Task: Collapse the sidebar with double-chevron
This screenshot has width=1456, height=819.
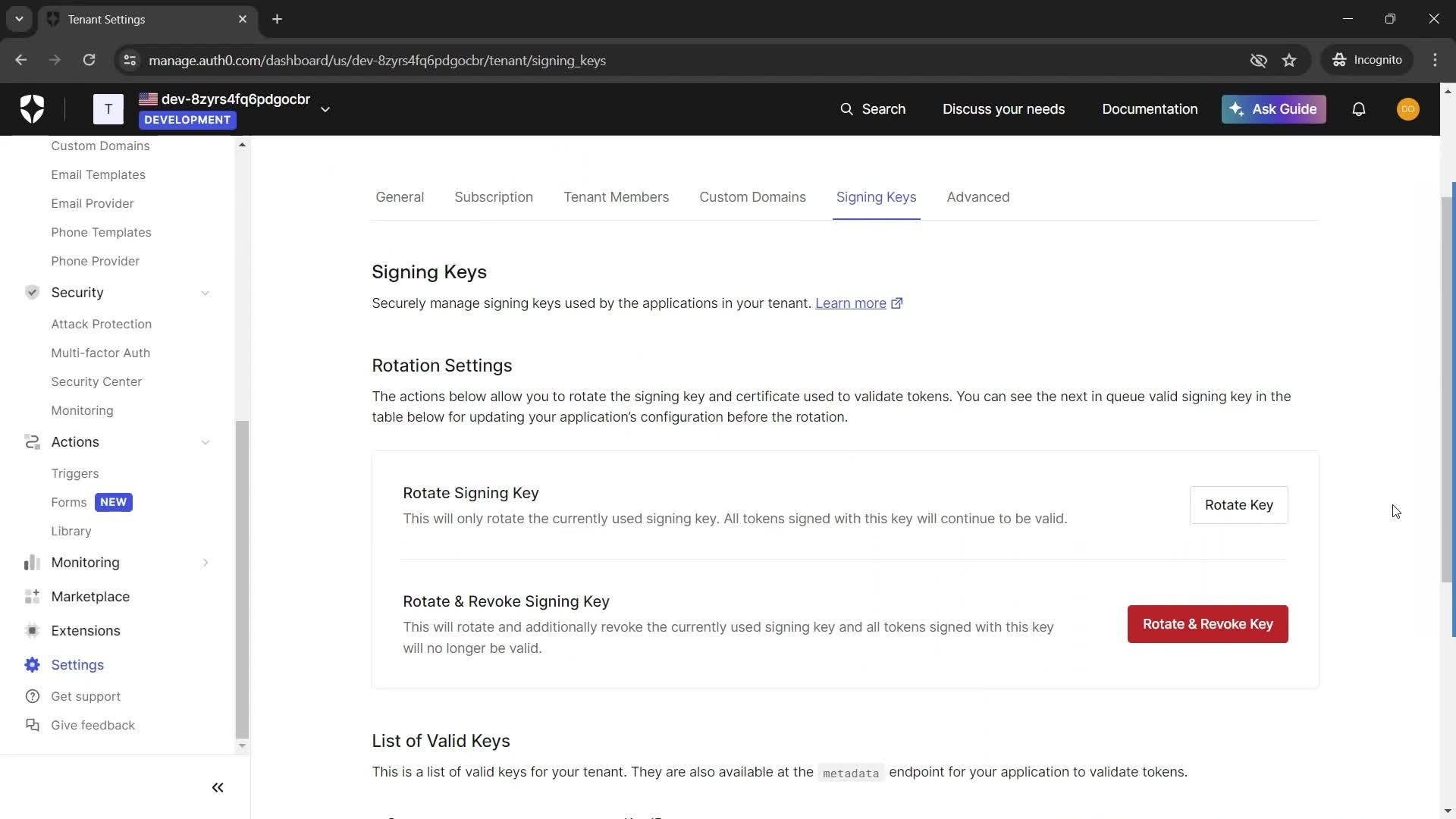Action: [218, 788]
